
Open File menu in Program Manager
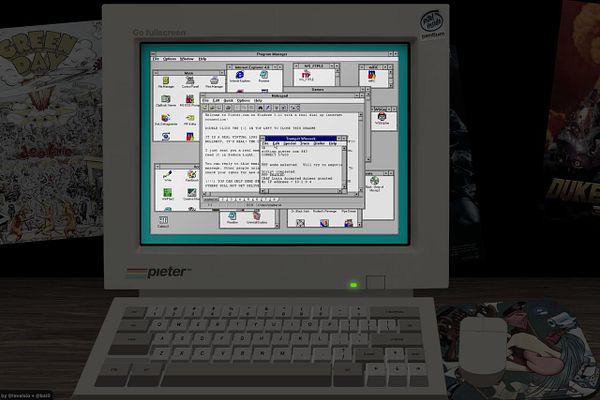coord(156,59)
